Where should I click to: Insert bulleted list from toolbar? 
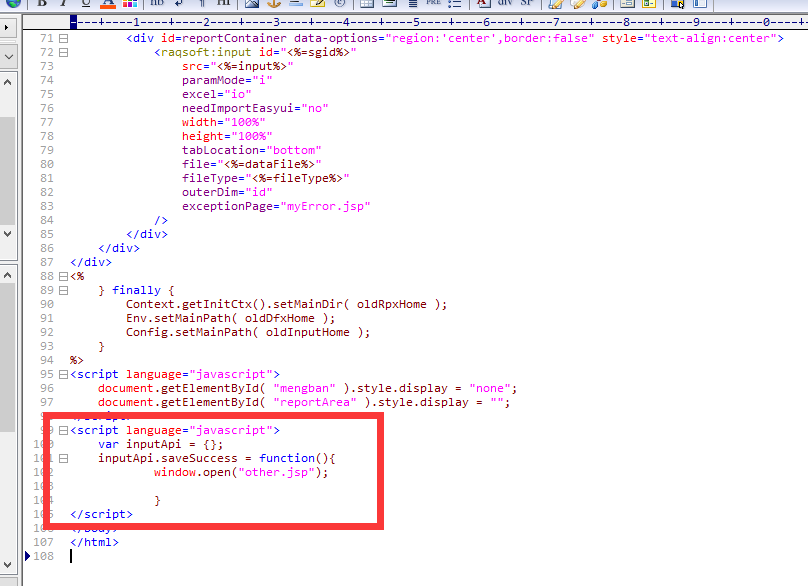pos(454,4)
